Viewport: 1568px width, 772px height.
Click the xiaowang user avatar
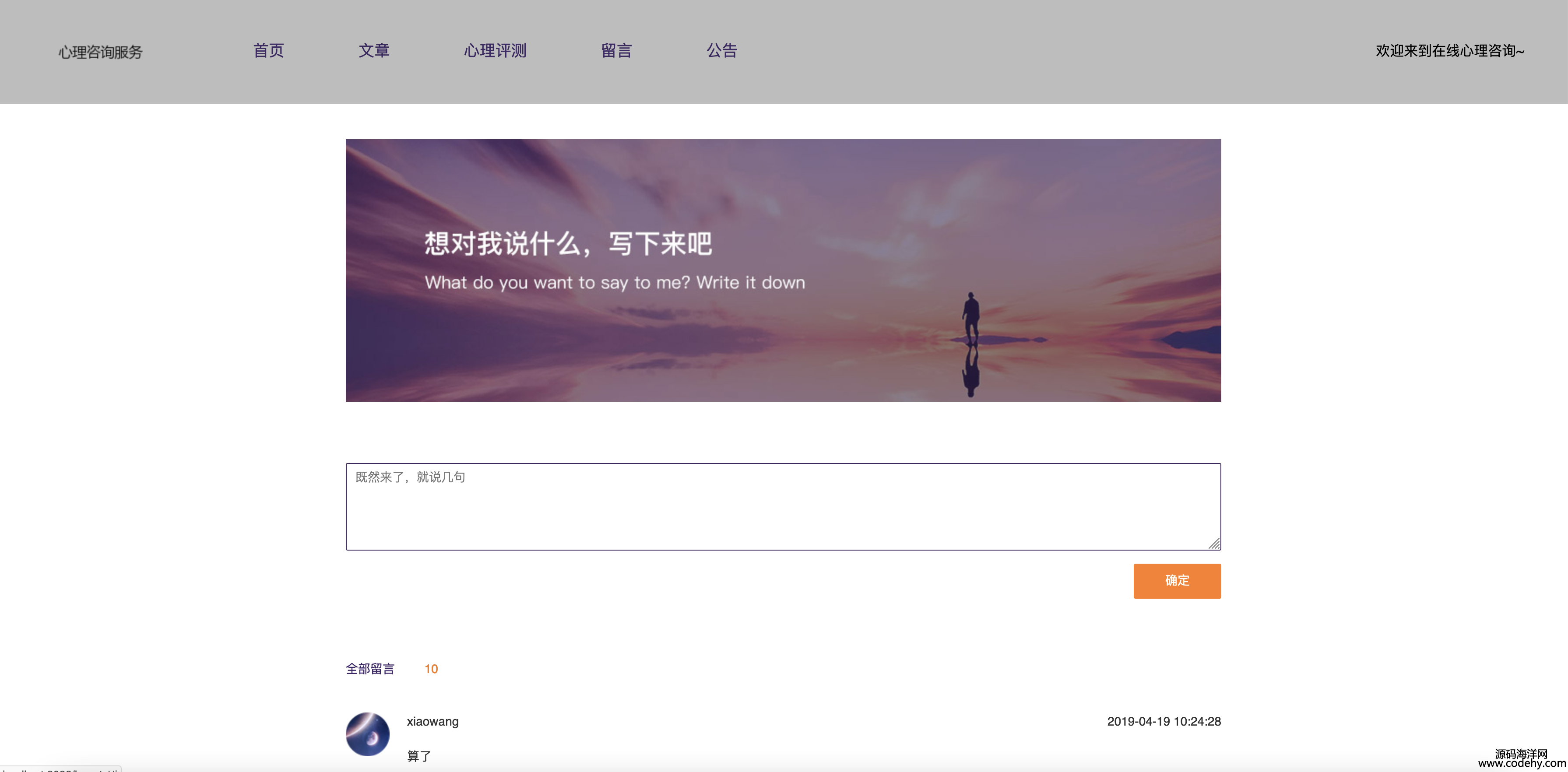click(x=368, y=733)
